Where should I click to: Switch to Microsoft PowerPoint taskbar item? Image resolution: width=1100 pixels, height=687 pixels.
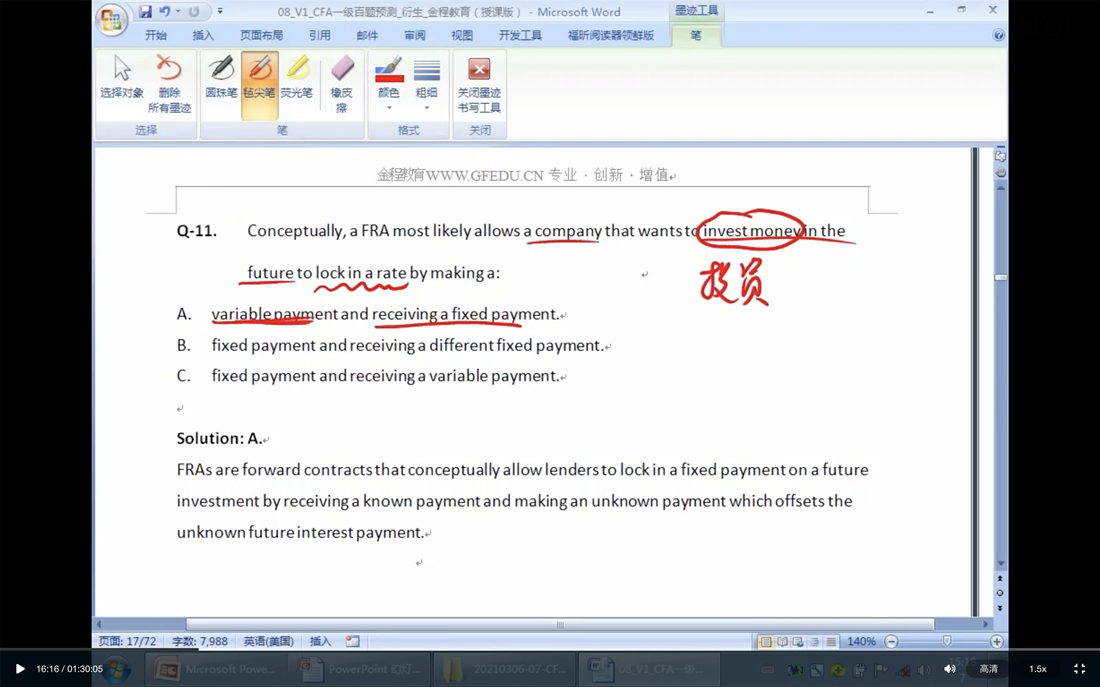pyautogui.click(x=215, y=669)
